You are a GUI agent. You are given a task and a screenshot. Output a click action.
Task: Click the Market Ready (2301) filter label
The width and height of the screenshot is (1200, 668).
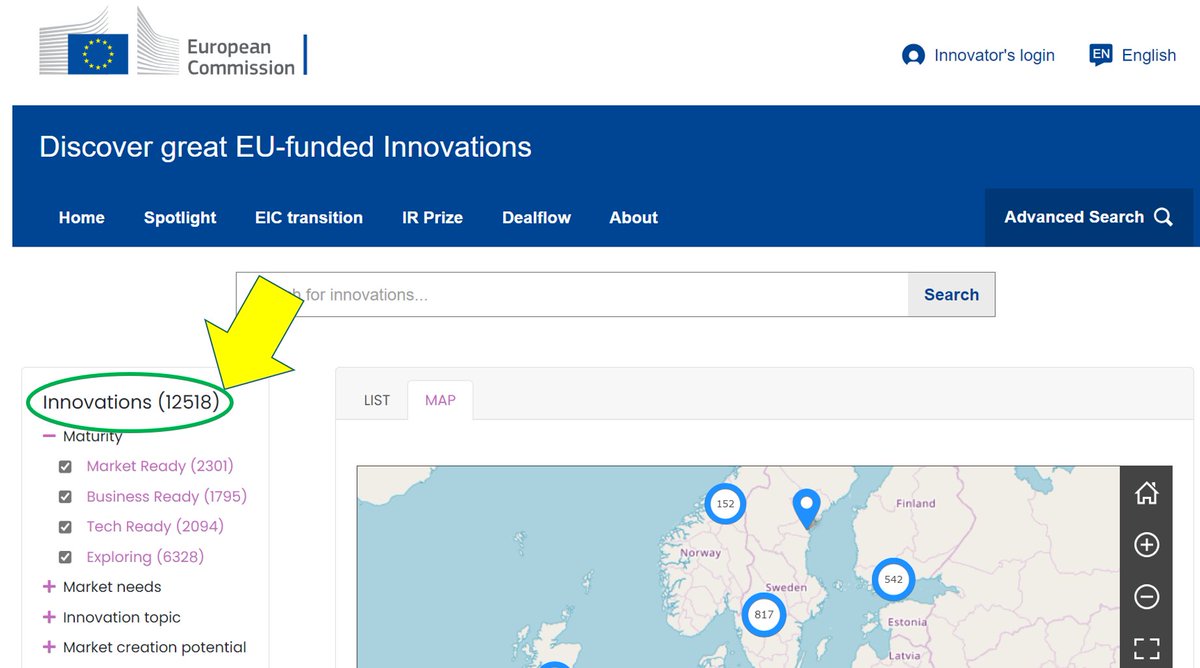point(160,466)
